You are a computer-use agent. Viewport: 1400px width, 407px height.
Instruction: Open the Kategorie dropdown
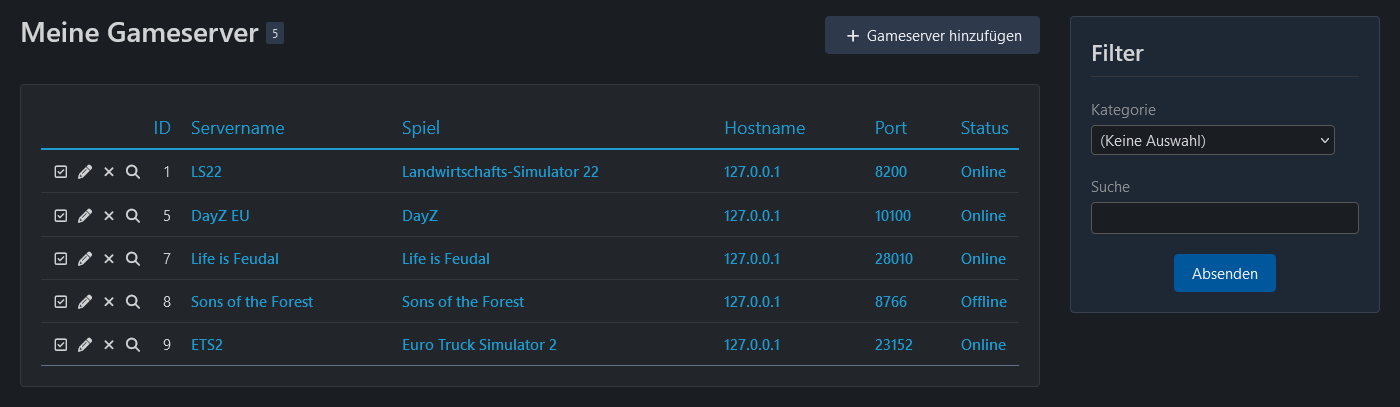[x=1212, y=141]
